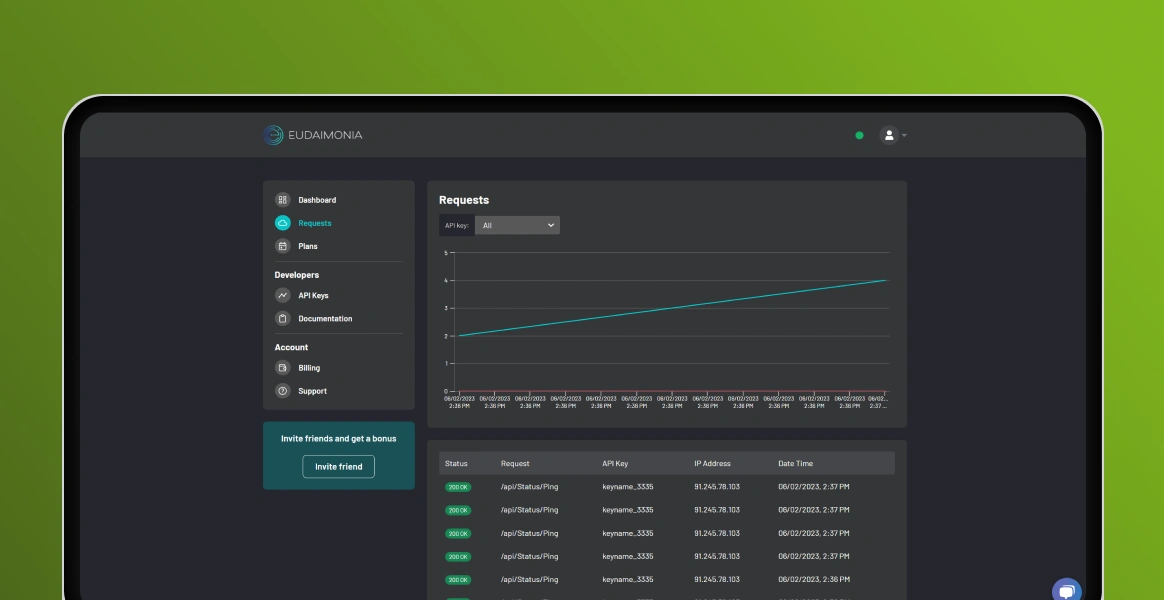Click the 'API key:' filter label
1164x600 pixels.
tap(457, 225)
